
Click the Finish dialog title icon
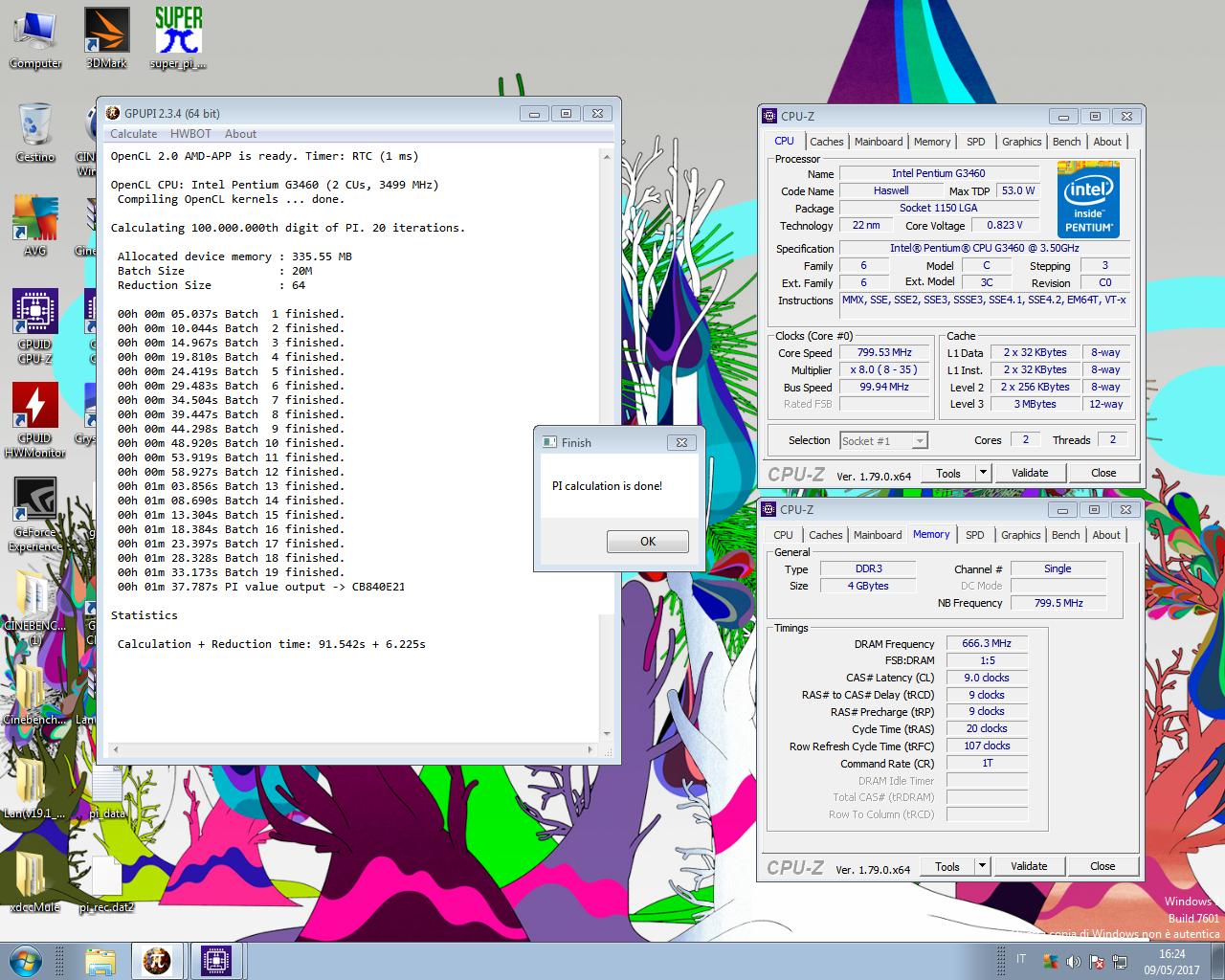click(549, 442)
